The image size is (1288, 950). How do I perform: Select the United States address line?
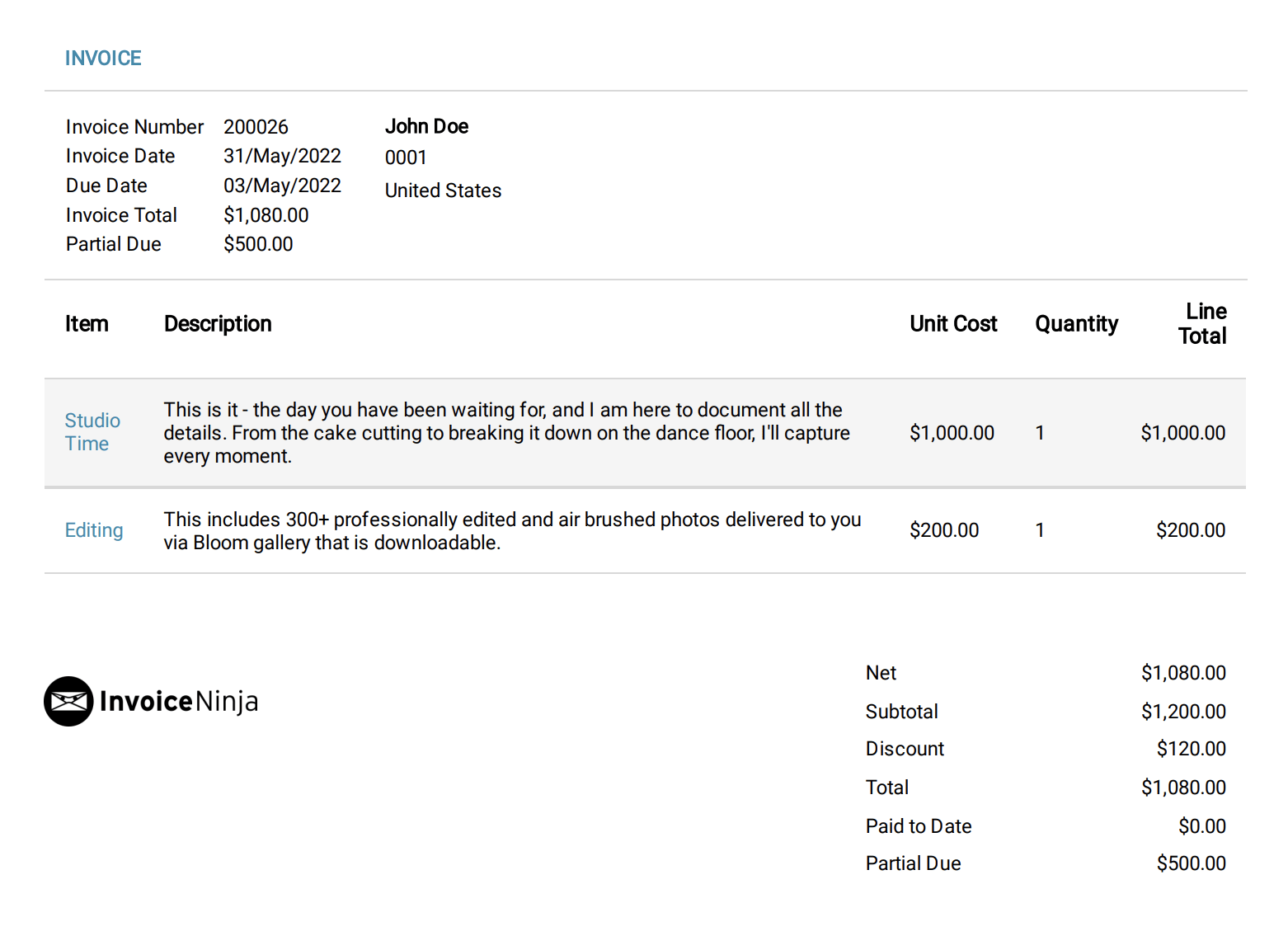click(x=443, y=190)
